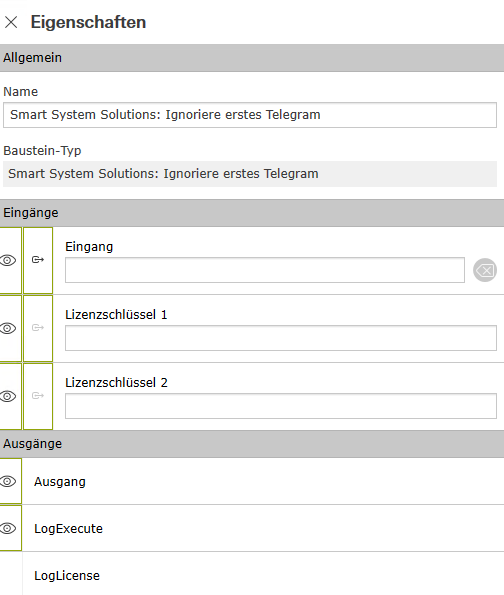
Task: Collapse the Eingänge section header
Action: tap(252, 213)
